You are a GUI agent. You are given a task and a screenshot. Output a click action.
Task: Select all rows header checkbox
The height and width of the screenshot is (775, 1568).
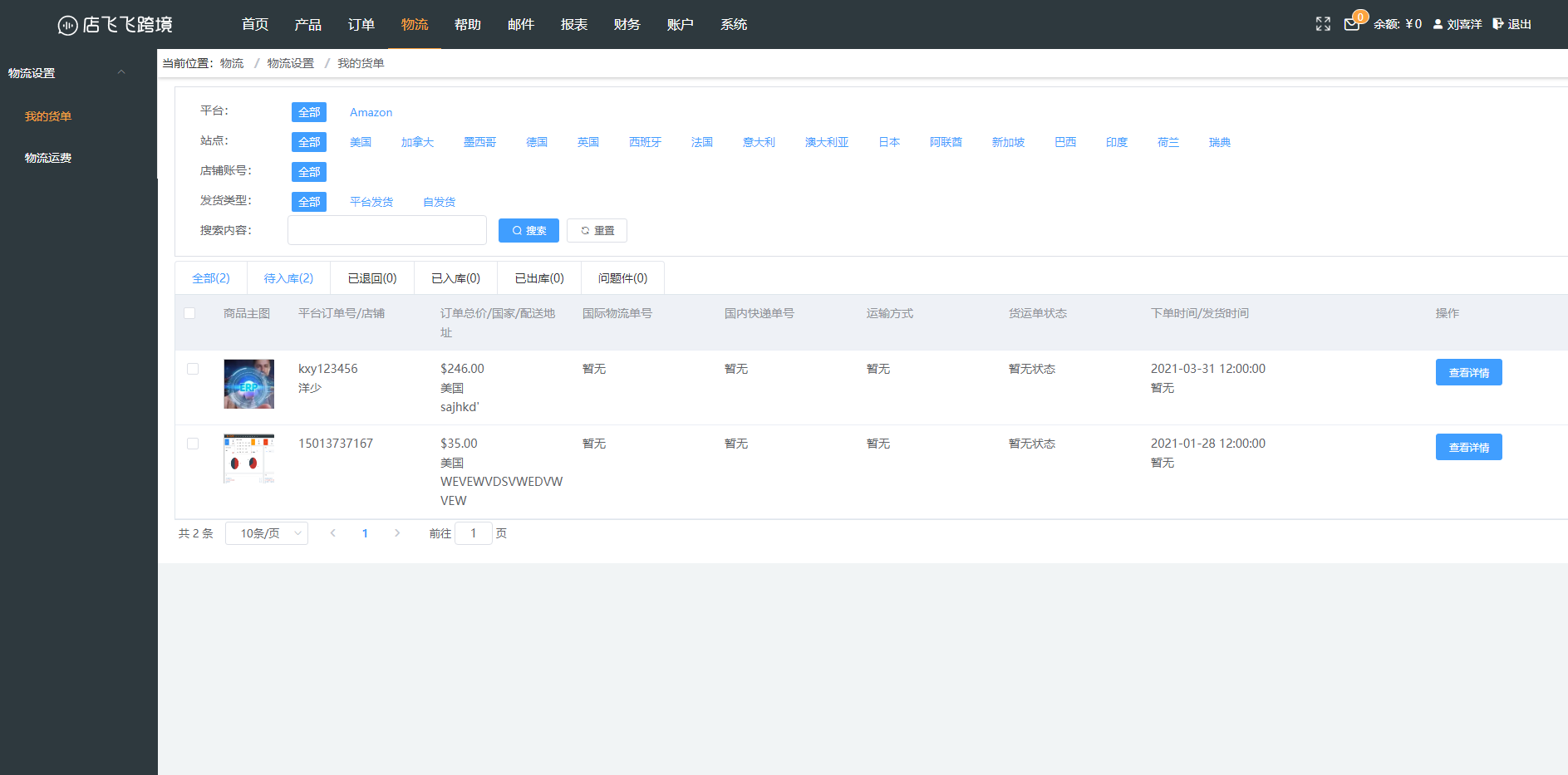click(189, 313)
